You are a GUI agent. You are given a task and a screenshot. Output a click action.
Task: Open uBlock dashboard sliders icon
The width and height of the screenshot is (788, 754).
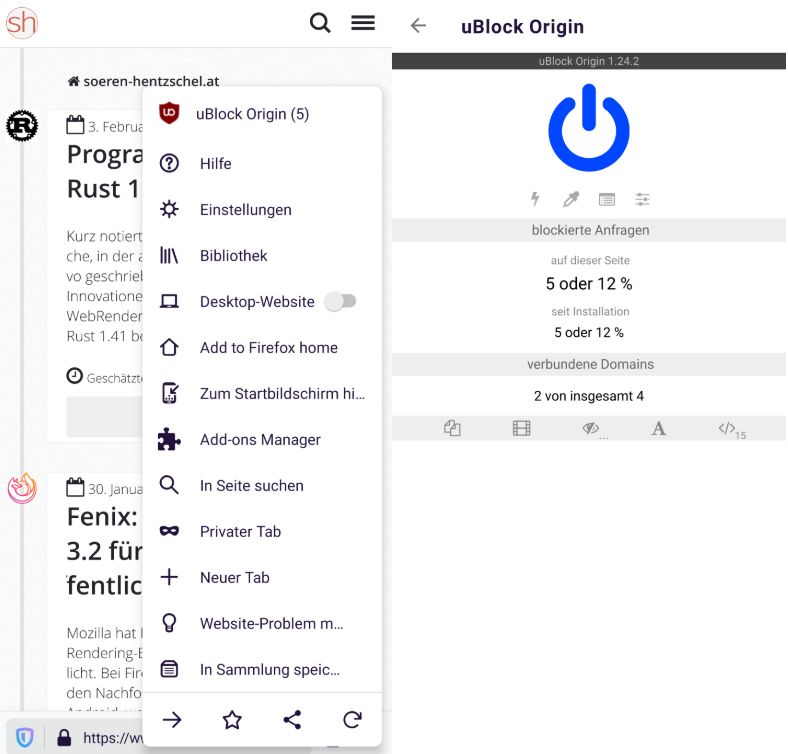[642, 200]
